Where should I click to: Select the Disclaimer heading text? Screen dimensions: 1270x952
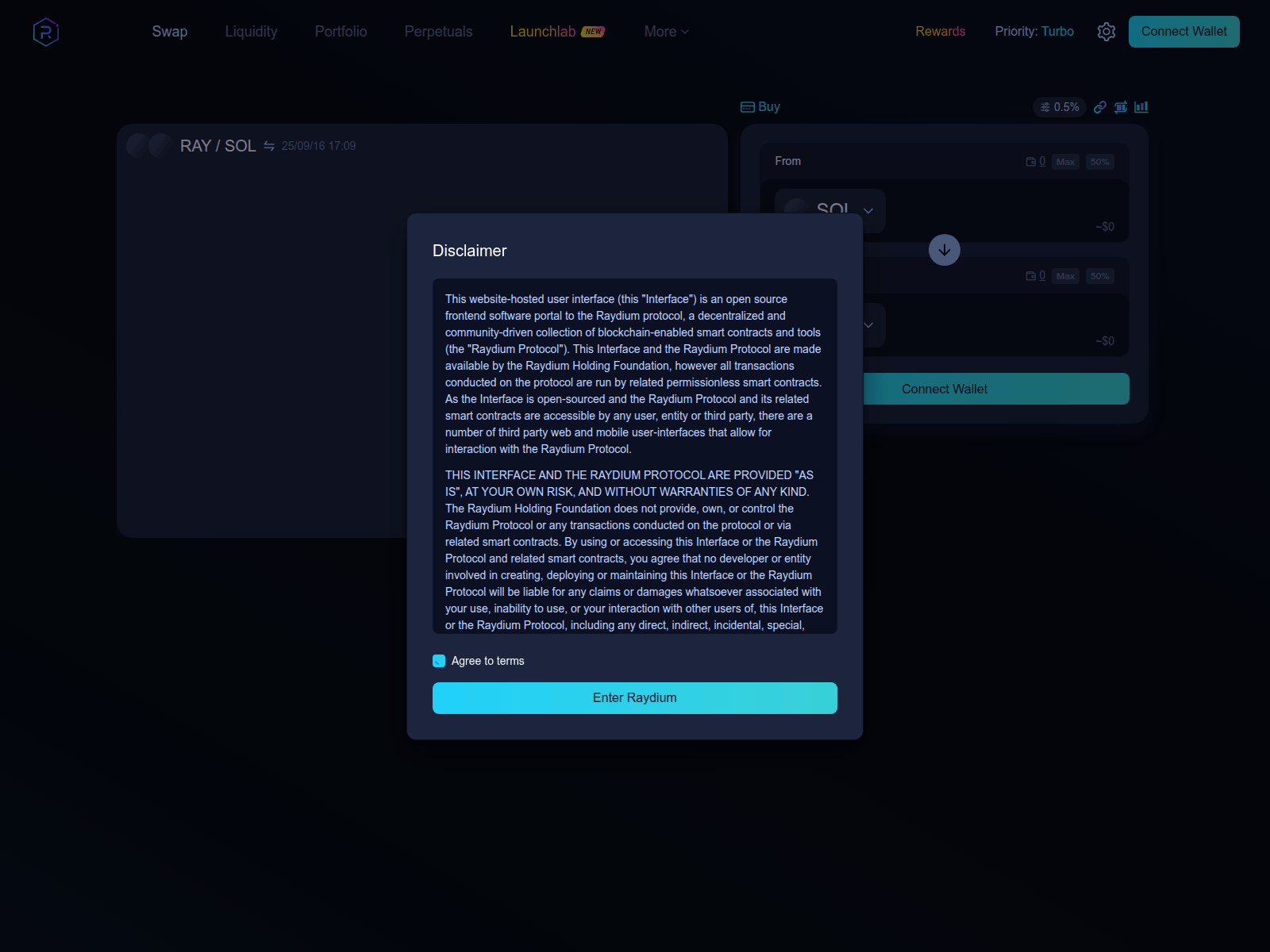(x=470, y=251)
